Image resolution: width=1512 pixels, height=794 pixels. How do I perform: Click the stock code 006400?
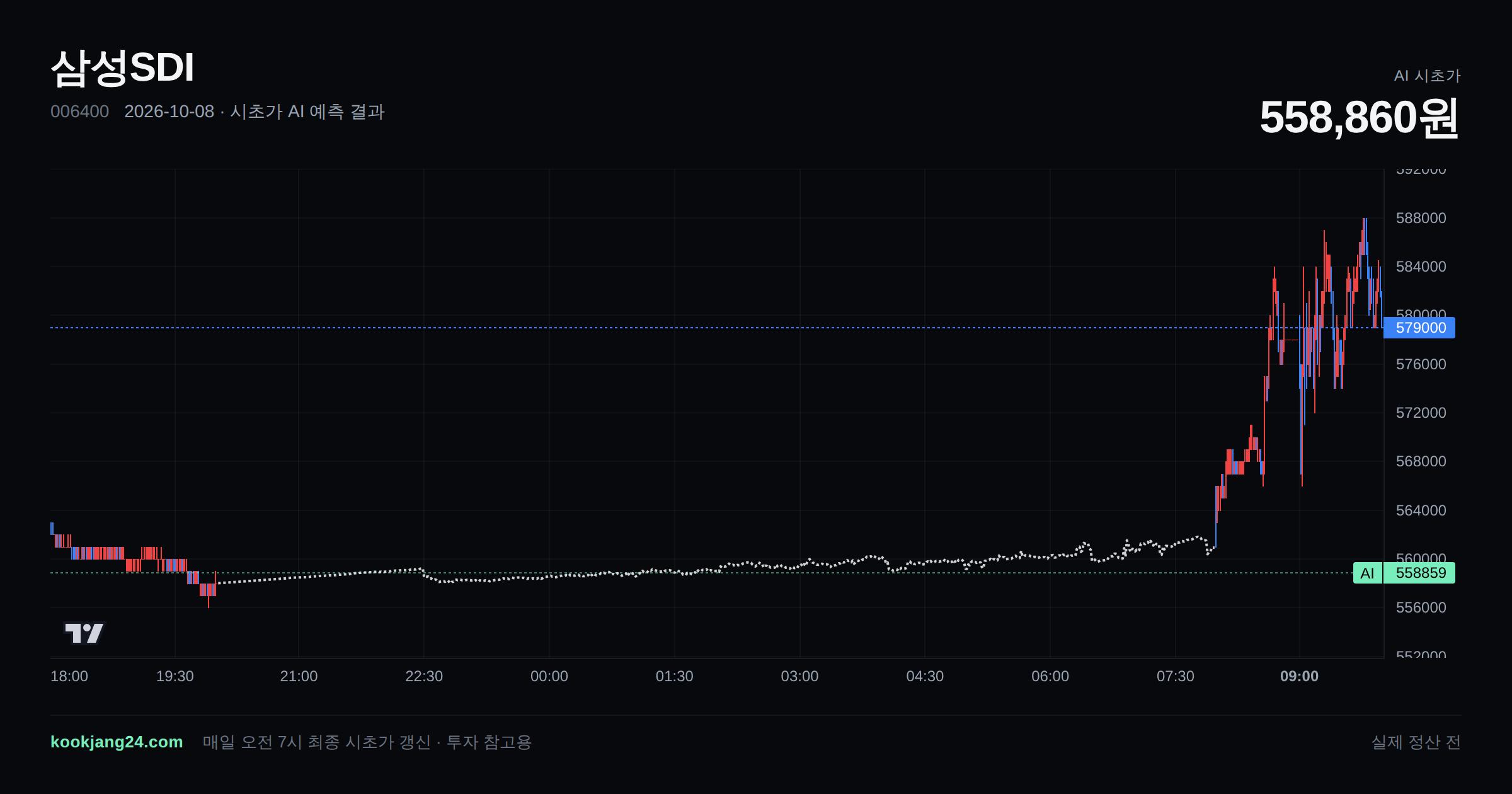[79, 112]
